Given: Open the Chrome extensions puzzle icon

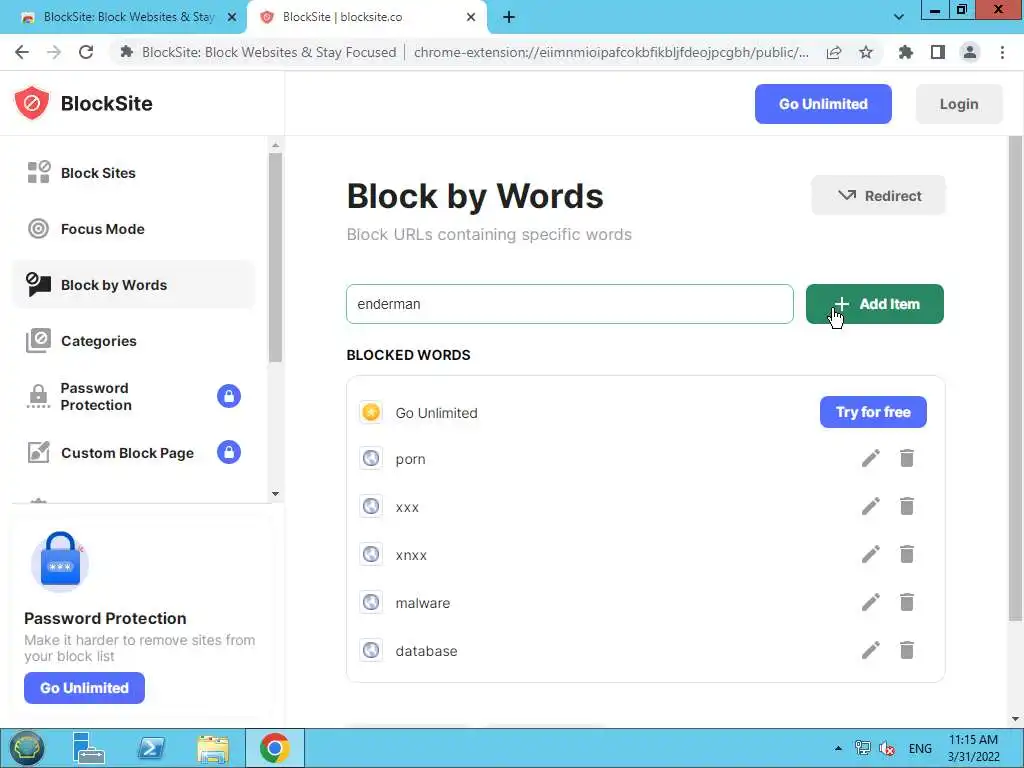Looking at the screenshot, I should point(905,52).
